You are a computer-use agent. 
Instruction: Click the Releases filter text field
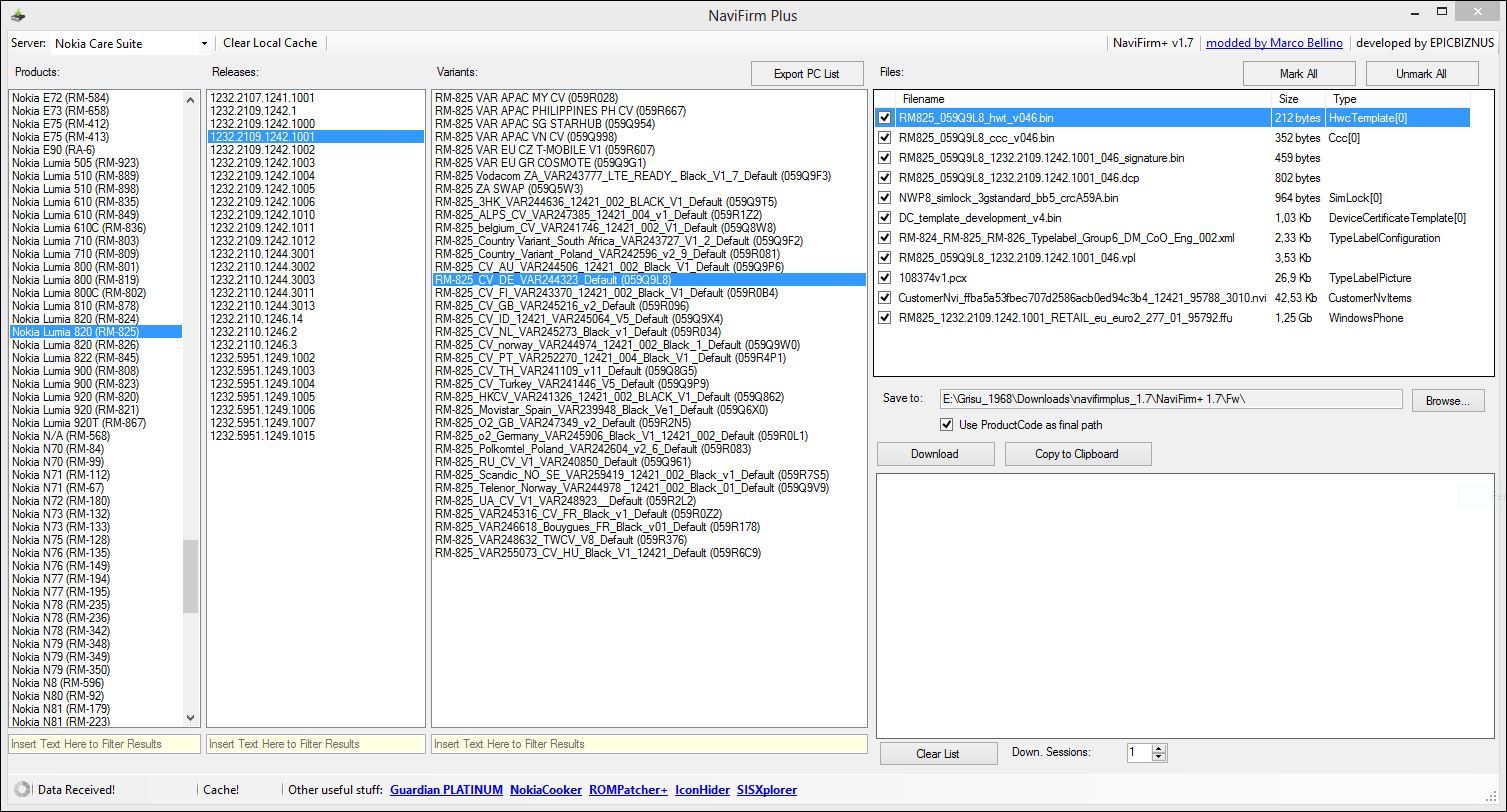point(315,744)
